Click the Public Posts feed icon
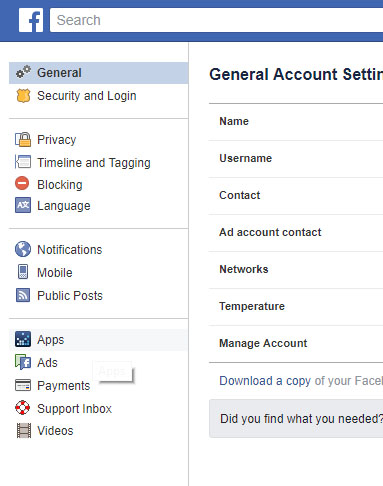Viewport: 383px width, 486px height. point(23,295)
